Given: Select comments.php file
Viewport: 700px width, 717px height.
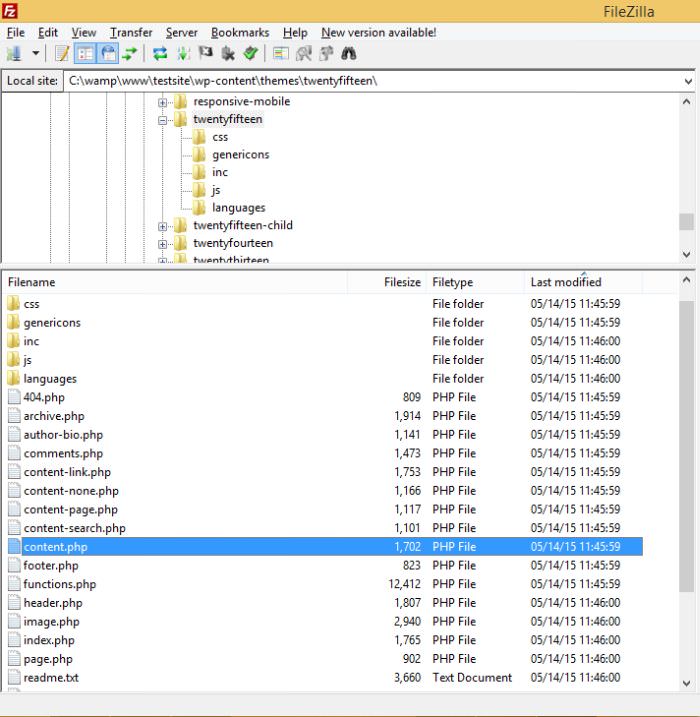Looking at the screenshot, I should point(323,453).
